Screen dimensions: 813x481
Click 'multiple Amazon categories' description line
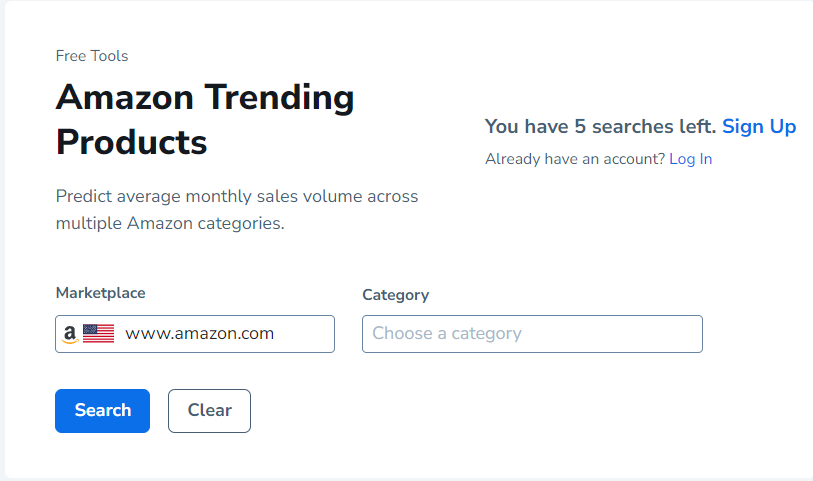point(170,223)
